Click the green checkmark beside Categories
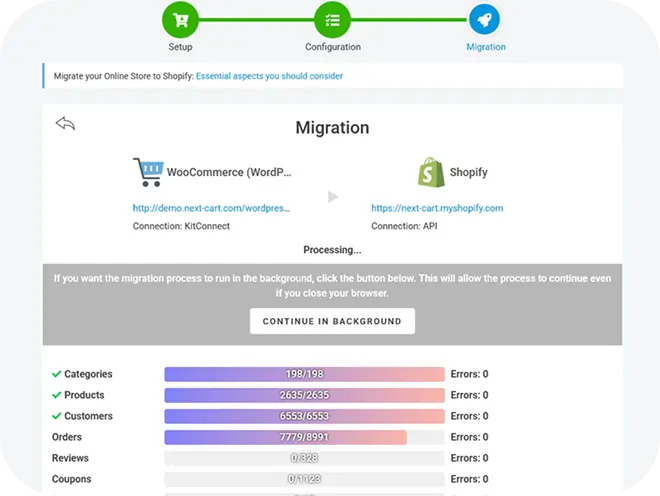This screenshot has width=660, height=496. [56, 375]
